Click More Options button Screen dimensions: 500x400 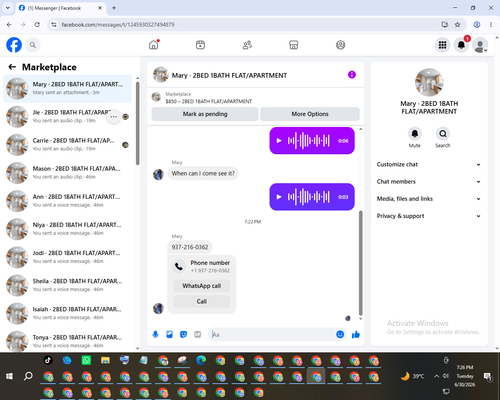click(310, 114)
